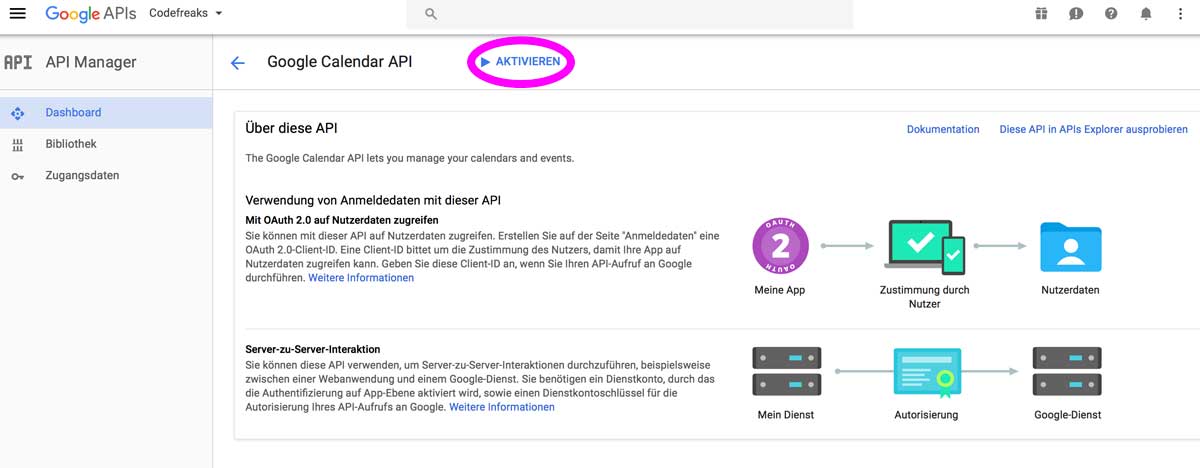1200x468 pixels.
Task: Open the feedback speech bubble icon
Action: [1076, 13]
